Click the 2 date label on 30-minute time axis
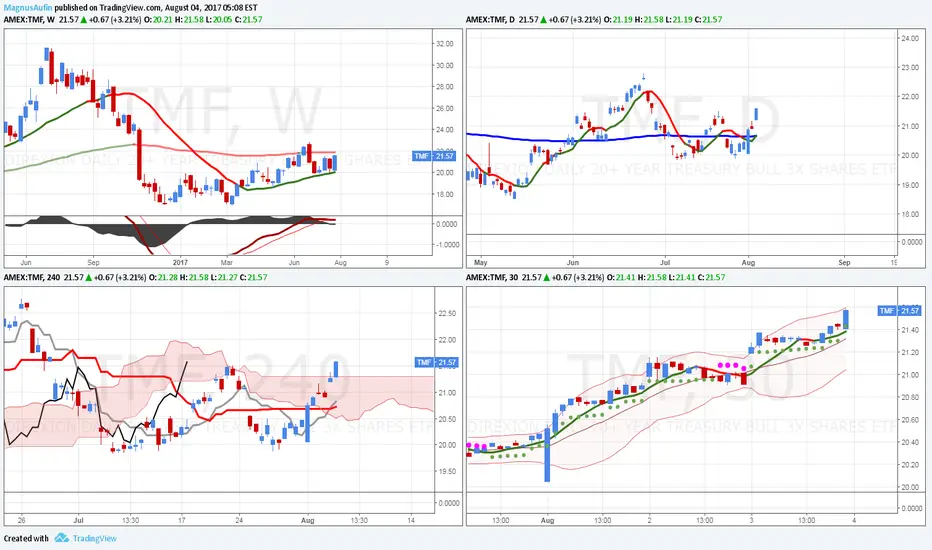 tap(649, 520)
